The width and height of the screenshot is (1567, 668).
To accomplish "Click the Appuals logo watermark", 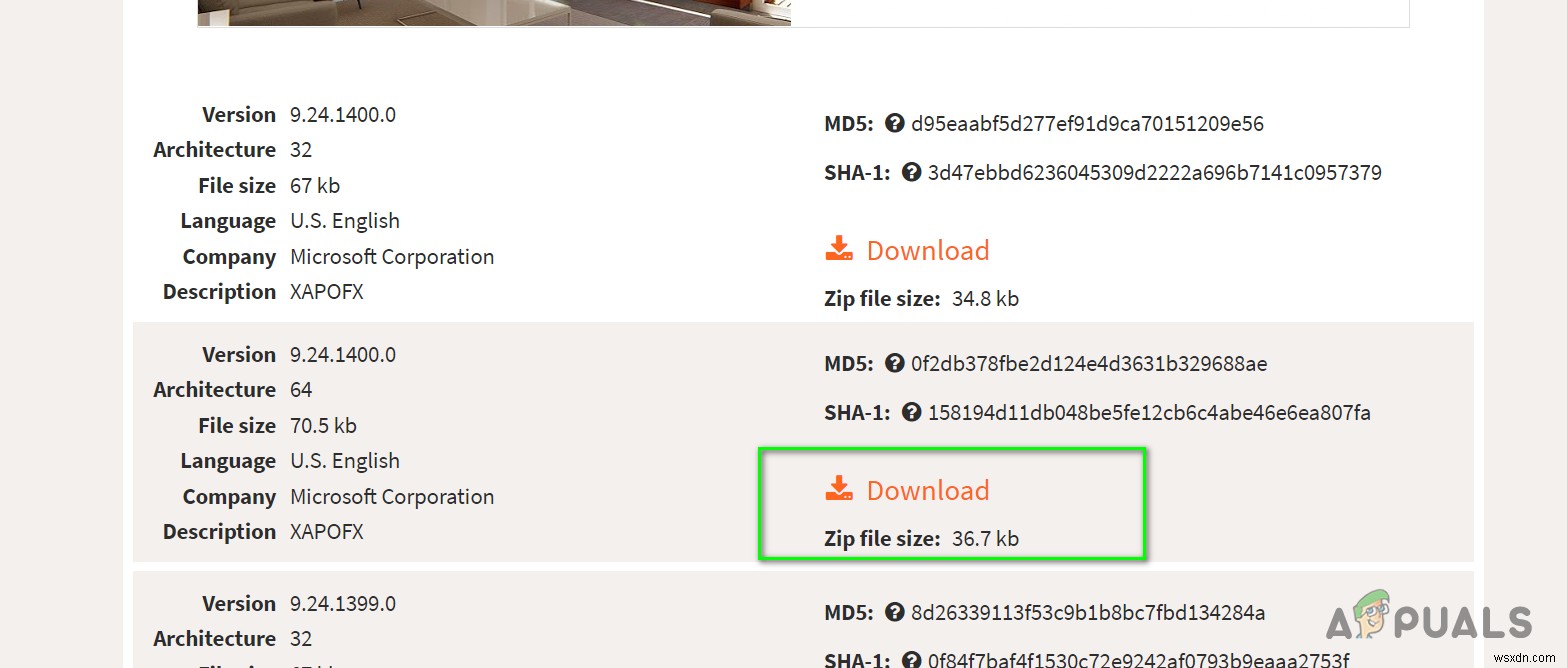I will 1428,619.
